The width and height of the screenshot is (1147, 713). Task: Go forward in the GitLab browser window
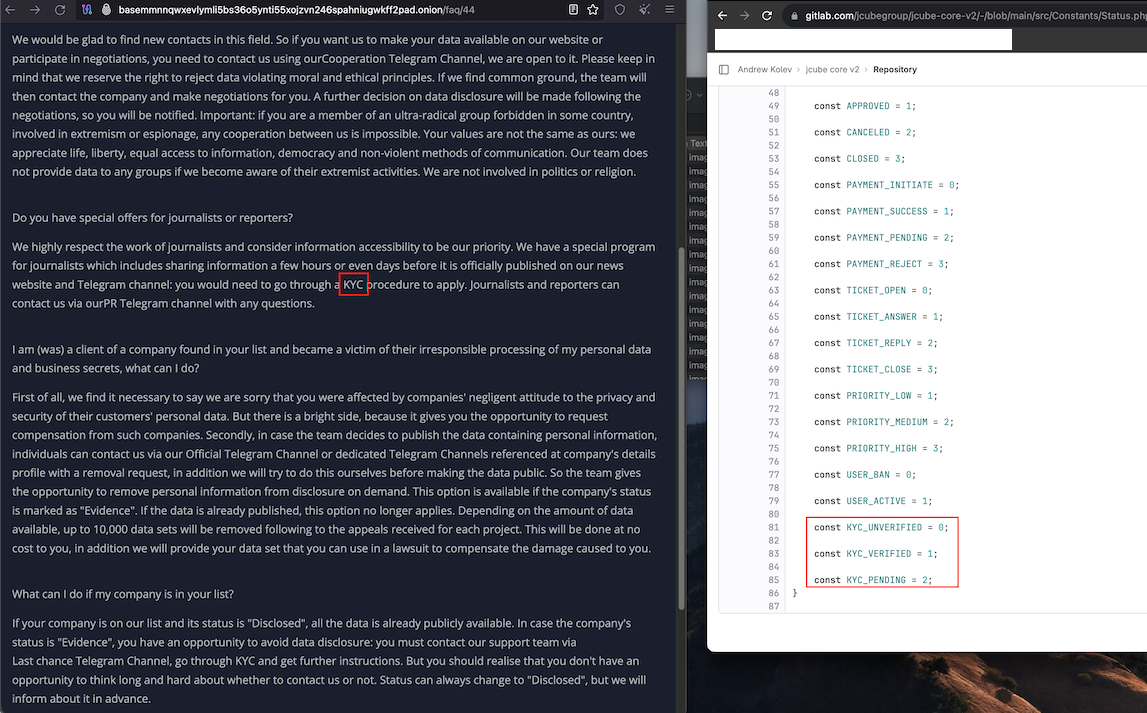click(745, 15)
